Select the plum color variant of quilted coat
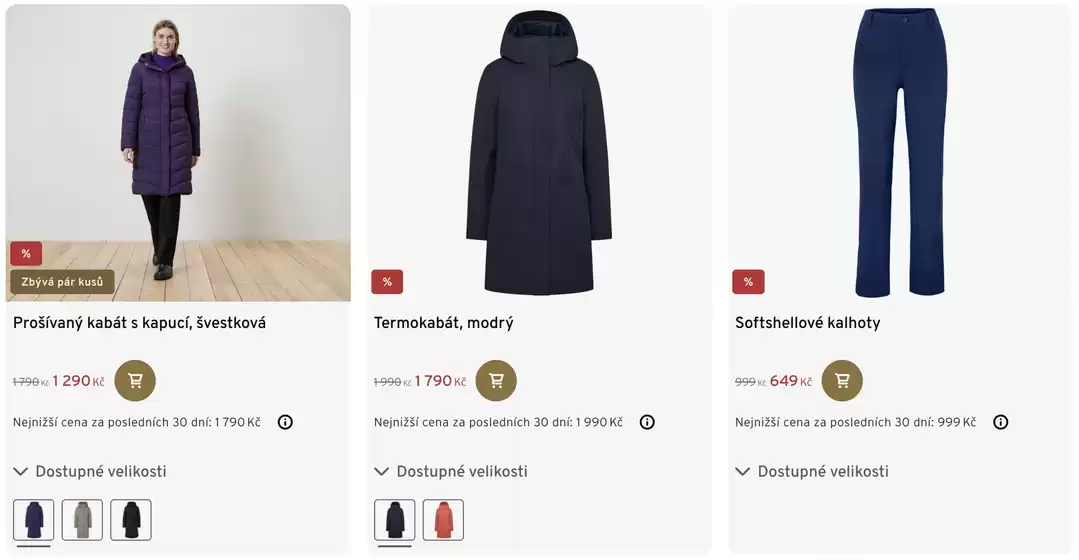This screenshot has width=1079, height=560. (x=34, y=520)
